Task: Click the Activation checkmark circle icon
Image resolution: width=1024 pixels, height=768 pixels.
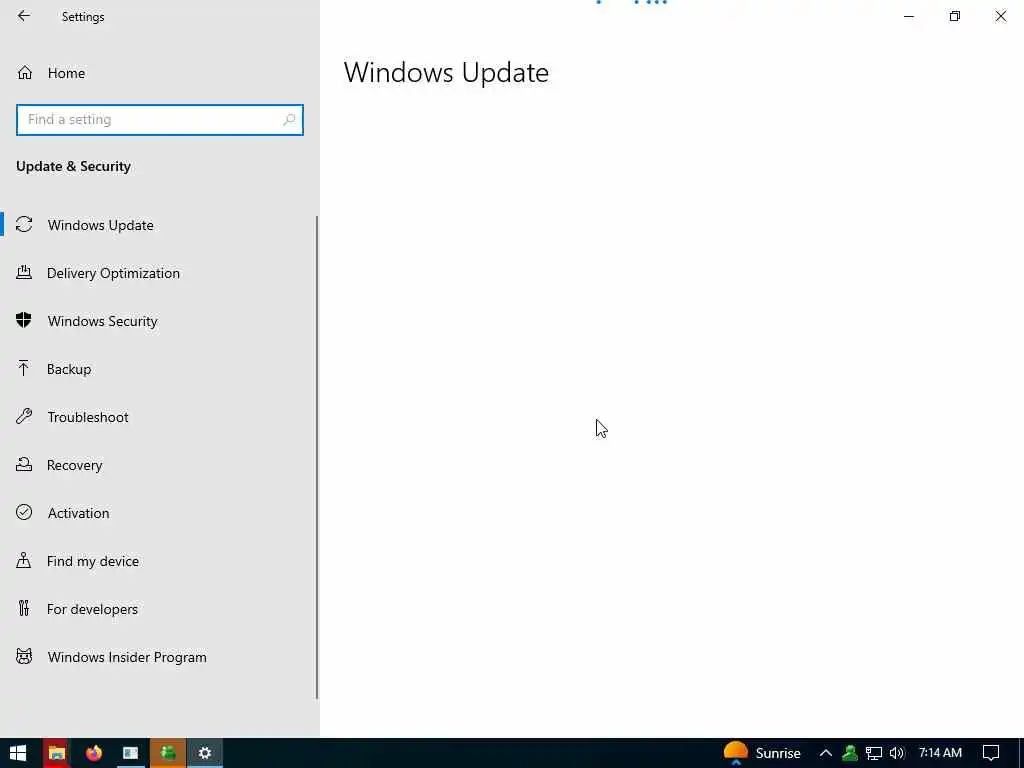Action: (24, 512)
